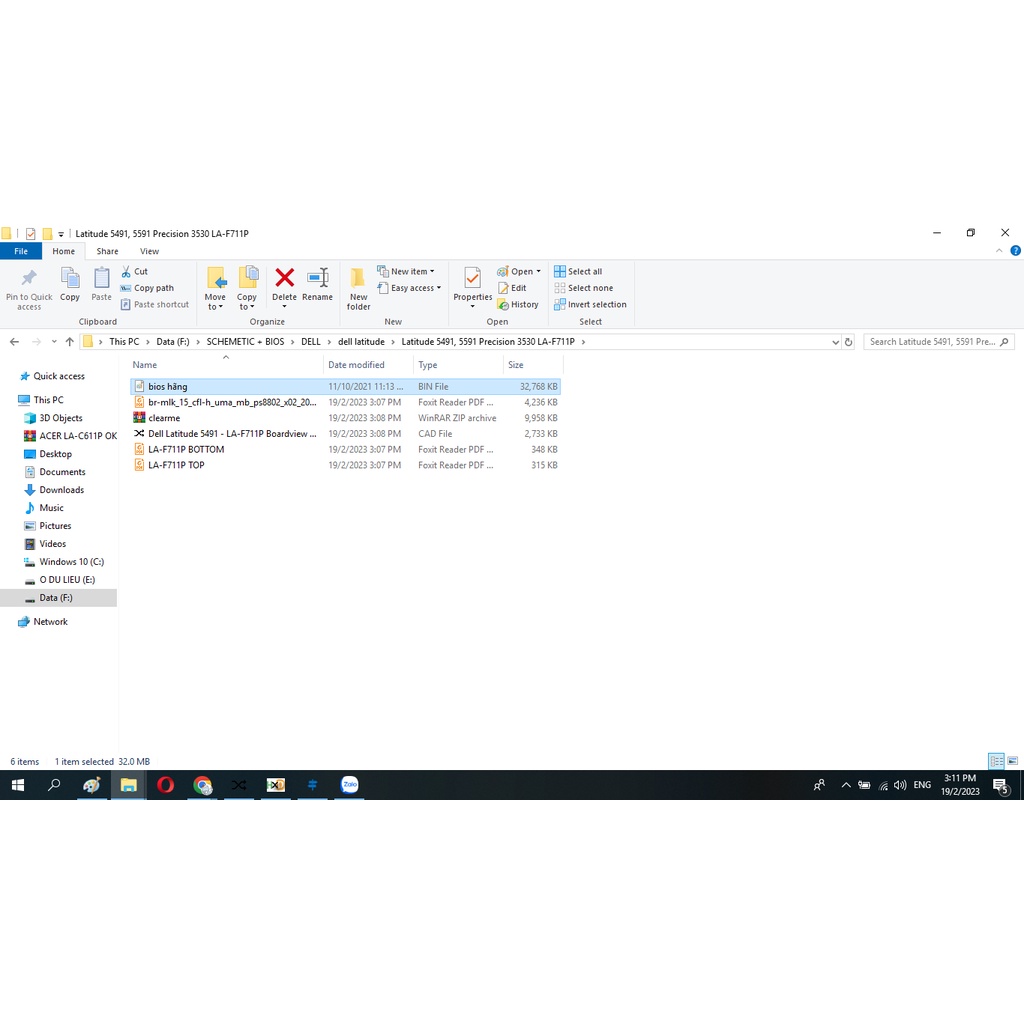
Task: Switch to large icons view layout
Action: (x=1012, y=762)
